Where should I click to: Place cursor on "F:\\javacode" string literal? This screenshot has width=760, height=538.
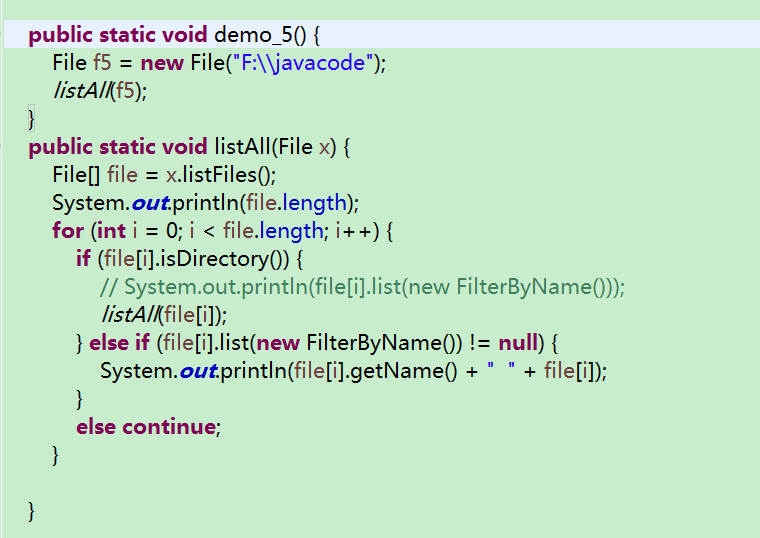303,63
